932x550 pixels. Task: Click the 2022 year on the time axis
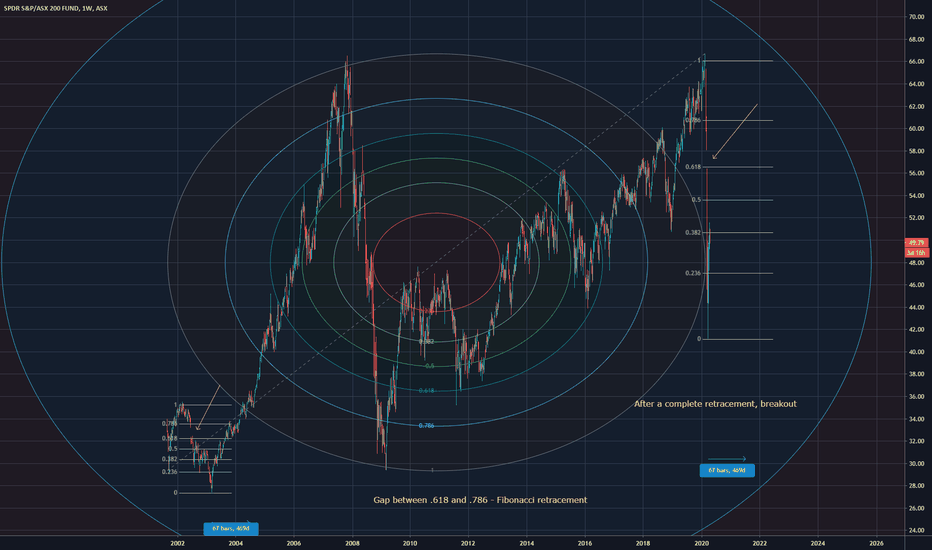[759, 543]
